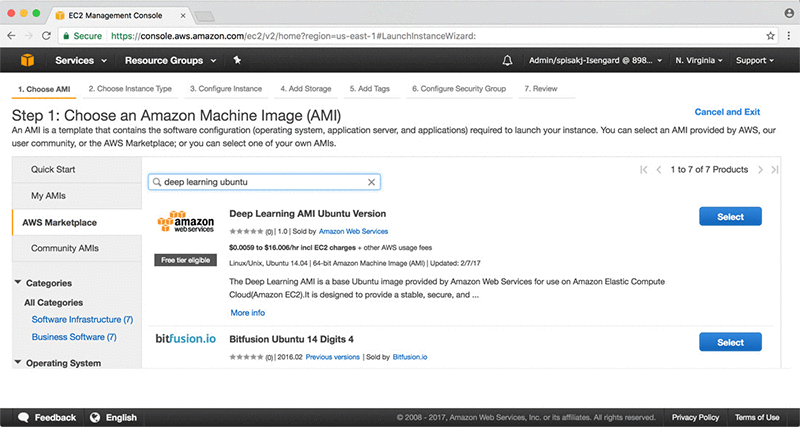This screenshot has width=800, height=427.
Task: Click Bitfusion Ubuntu 14 Digits 4 title
Action: pos(291,339)
